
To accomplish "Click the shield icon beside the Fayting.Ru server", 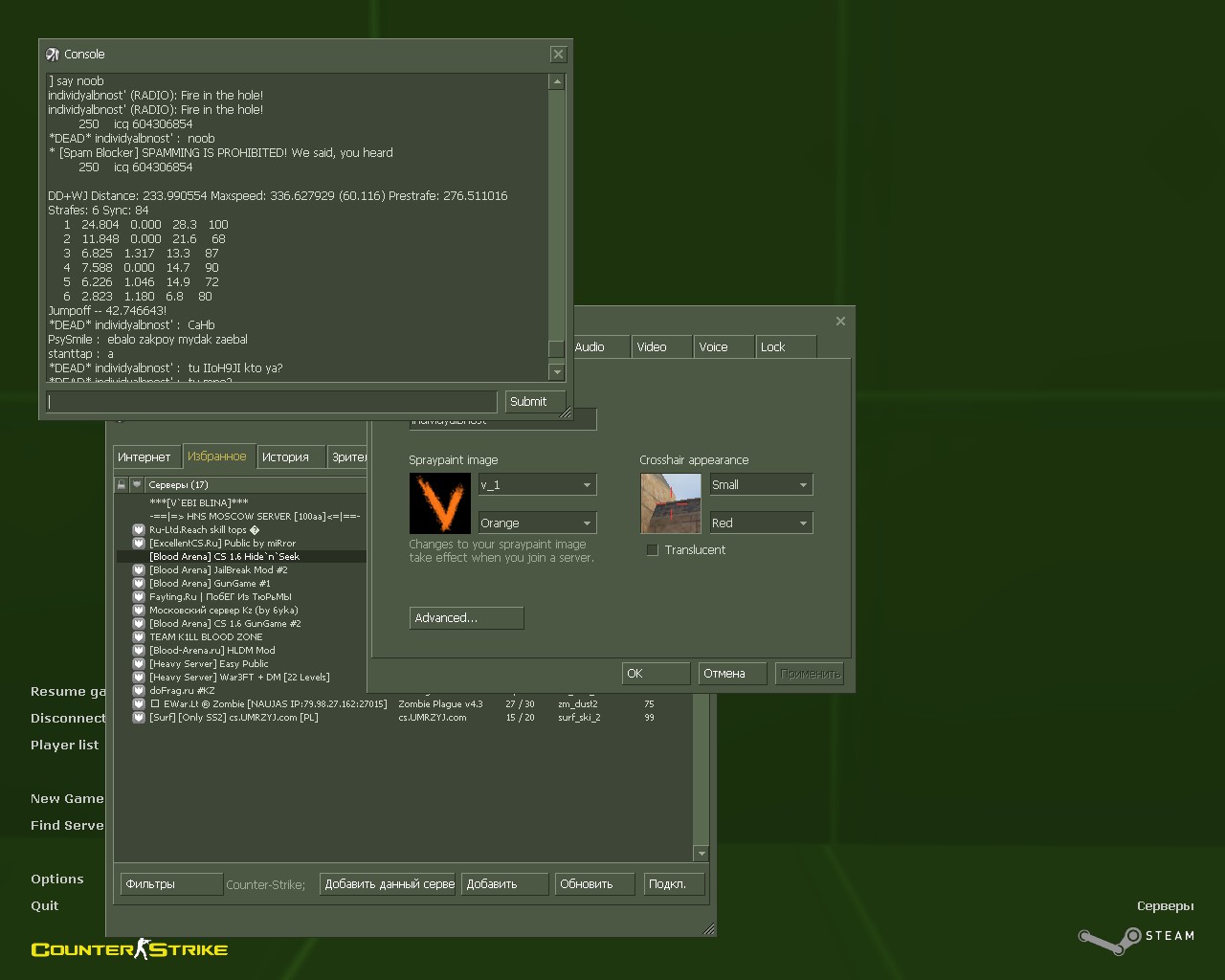I will [139, 597].
